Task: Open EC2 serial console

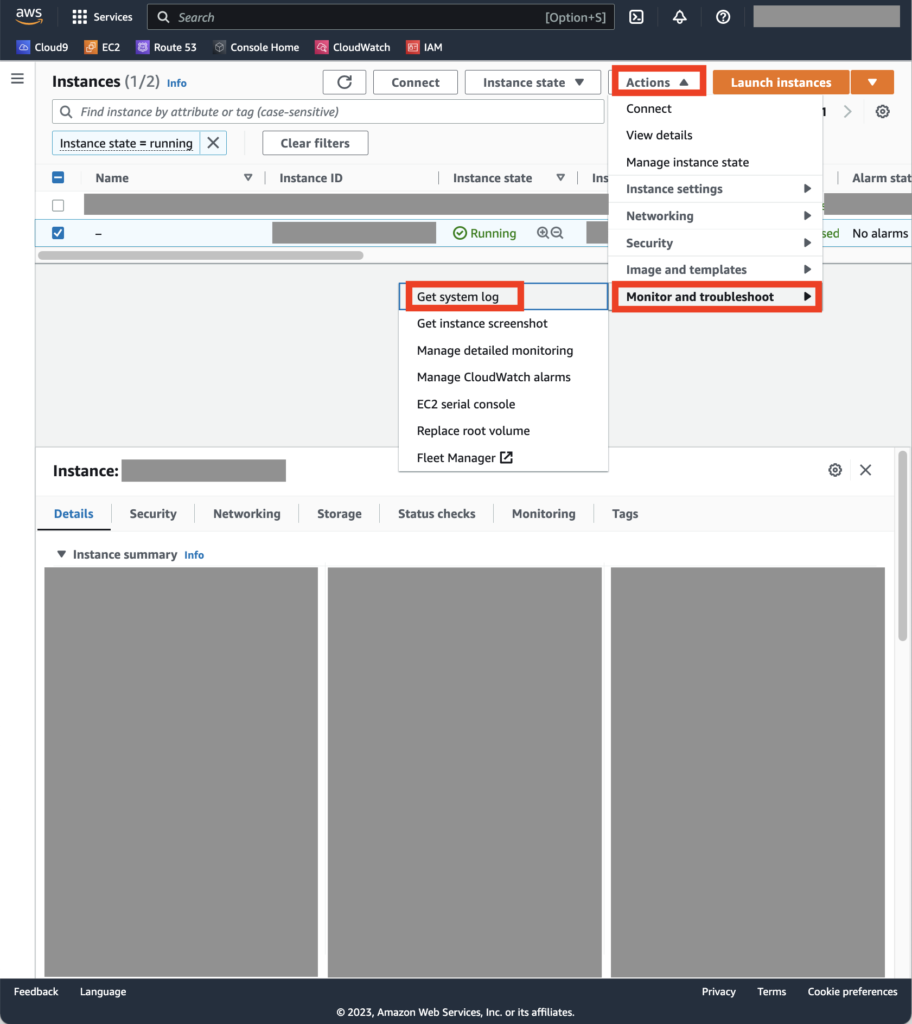Action: tap(503, 404)
